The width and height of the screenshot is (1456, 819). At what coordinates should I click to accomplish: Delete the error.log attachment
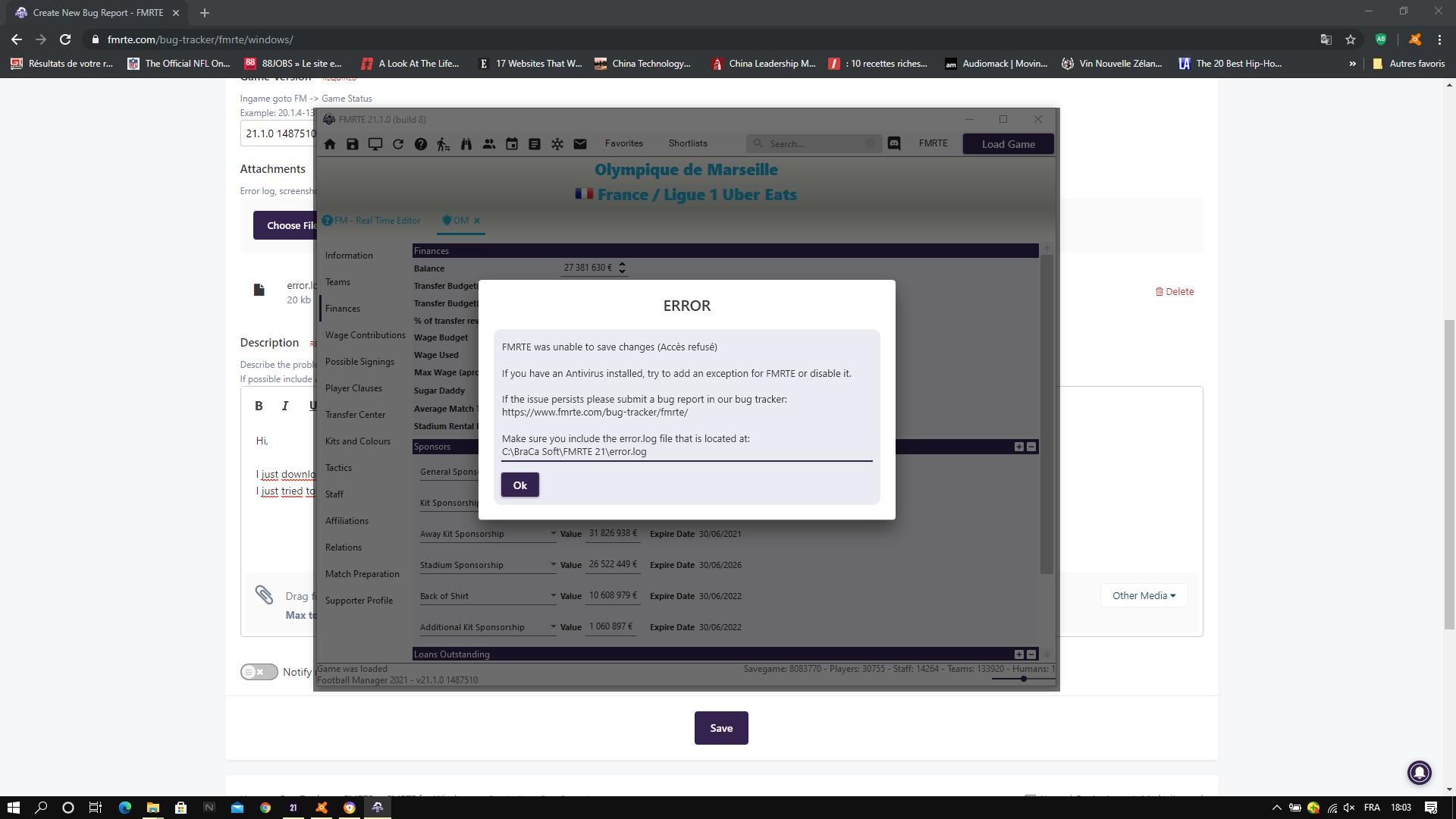pos(1174,292)
